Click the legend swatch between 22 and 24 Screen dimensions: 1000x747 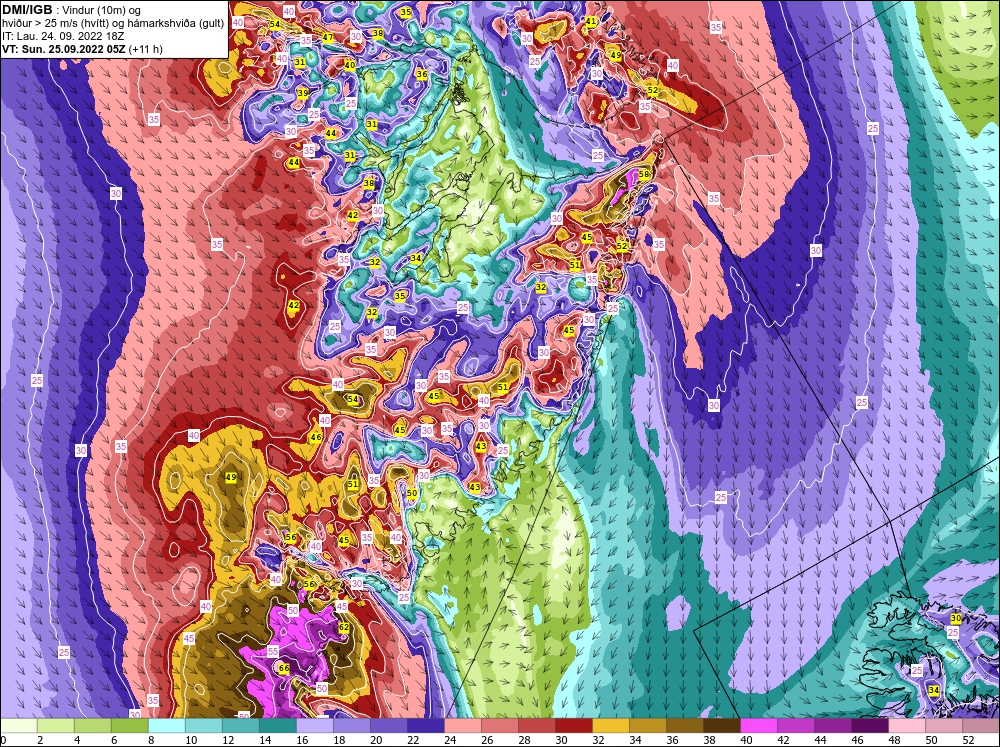[425, 726]
